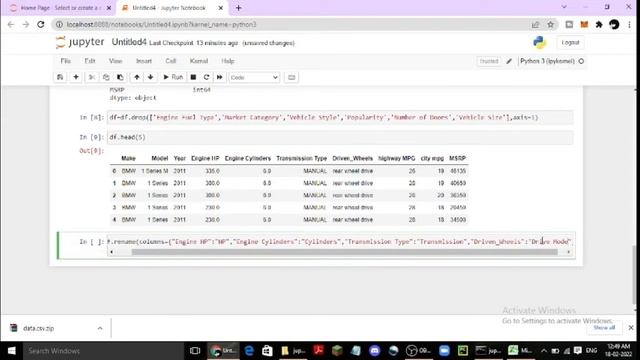The height and width of the screenshot is (360, 640).
Task: Click the kernel idle circle indicator
Action: (581, 61)
